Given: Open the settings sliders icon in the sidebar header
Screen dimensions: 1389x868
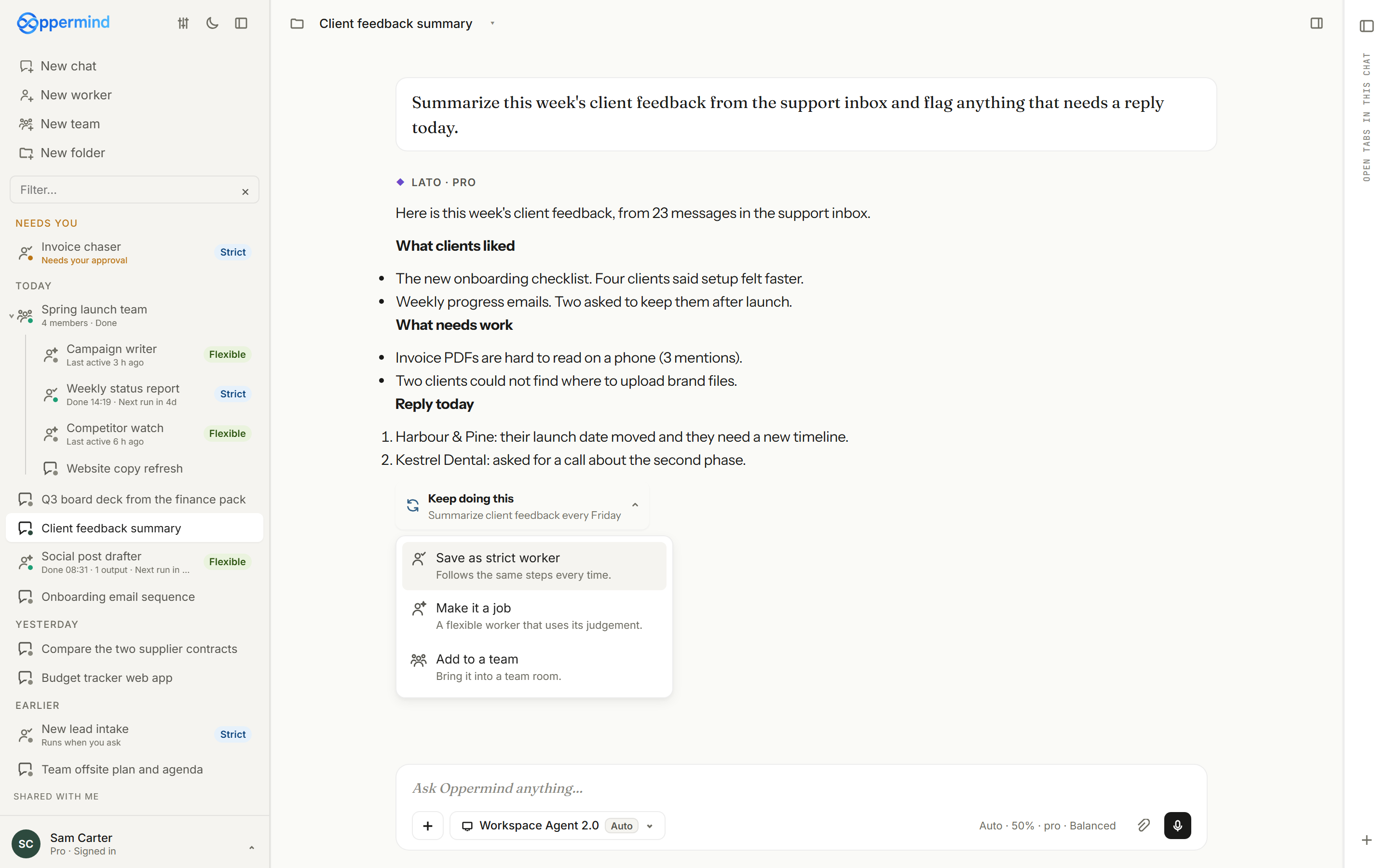Looking at the screenshot, I should [x=183, y=23].
